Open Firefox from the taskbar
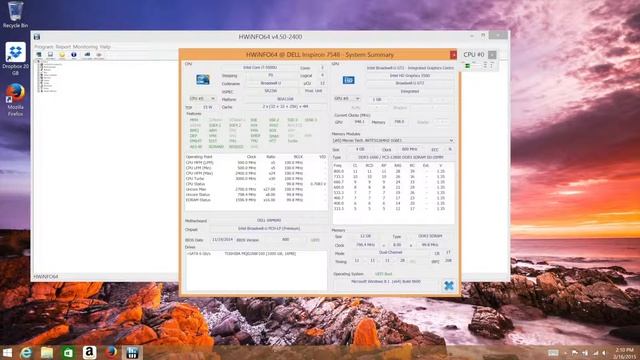This screenshot has height=360, width=640. click(111, 353)
